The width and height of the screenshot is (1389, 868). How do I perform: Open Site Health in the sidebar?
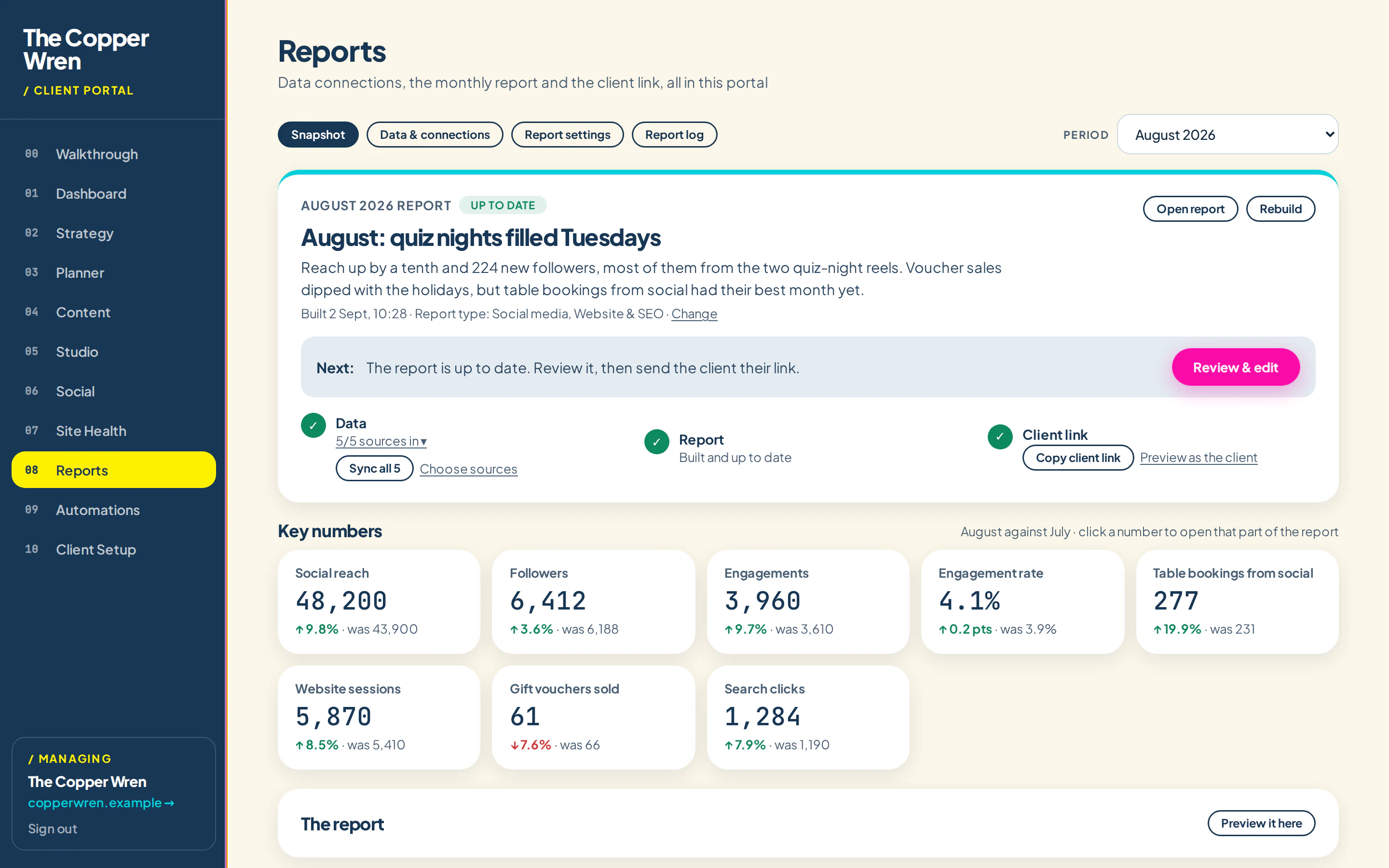(114, 431)
